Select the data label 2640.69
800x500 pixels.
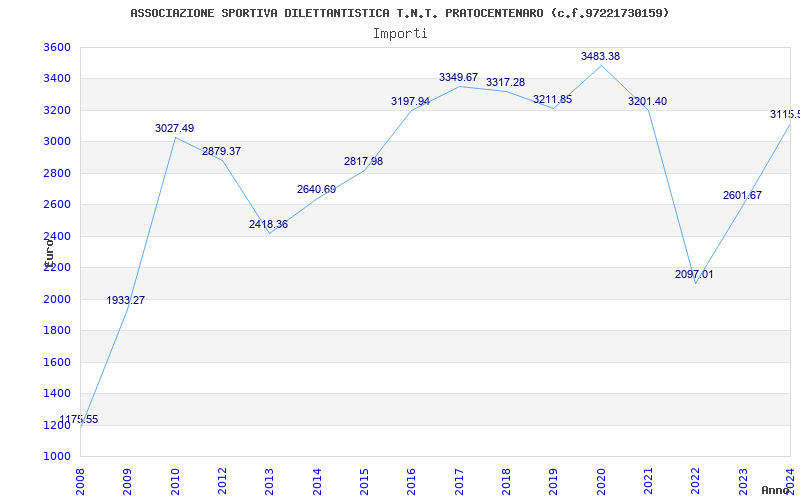[316, 190]
